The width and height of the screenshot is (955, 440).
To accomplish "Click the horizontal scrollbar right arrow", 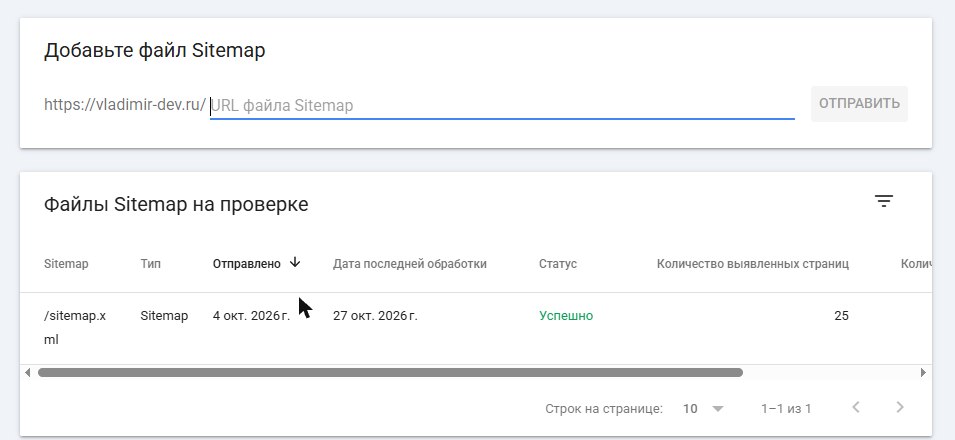I will pos(923,372).
